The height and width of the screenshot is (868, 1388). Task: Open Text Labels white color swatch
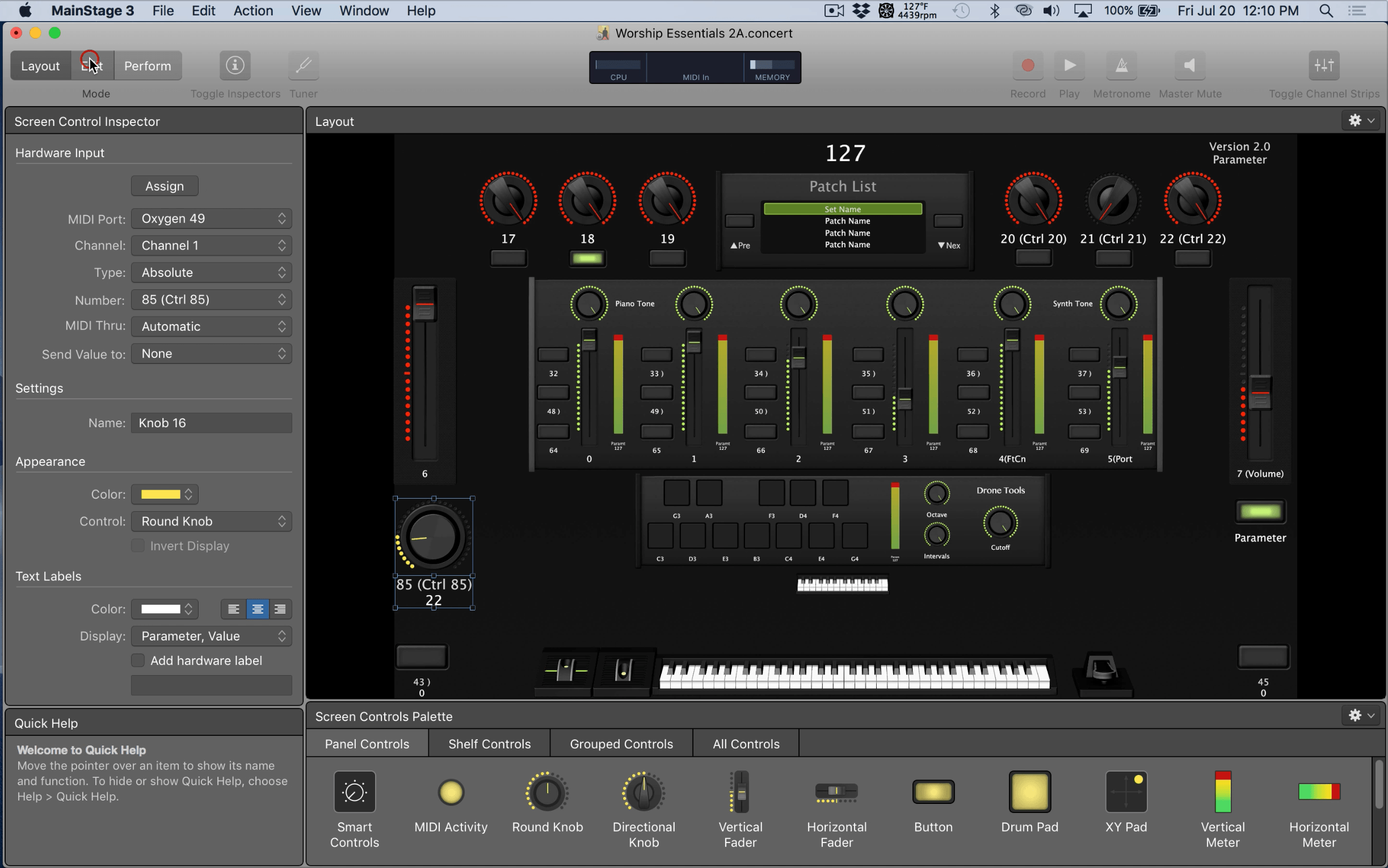[x=164, y=609]
